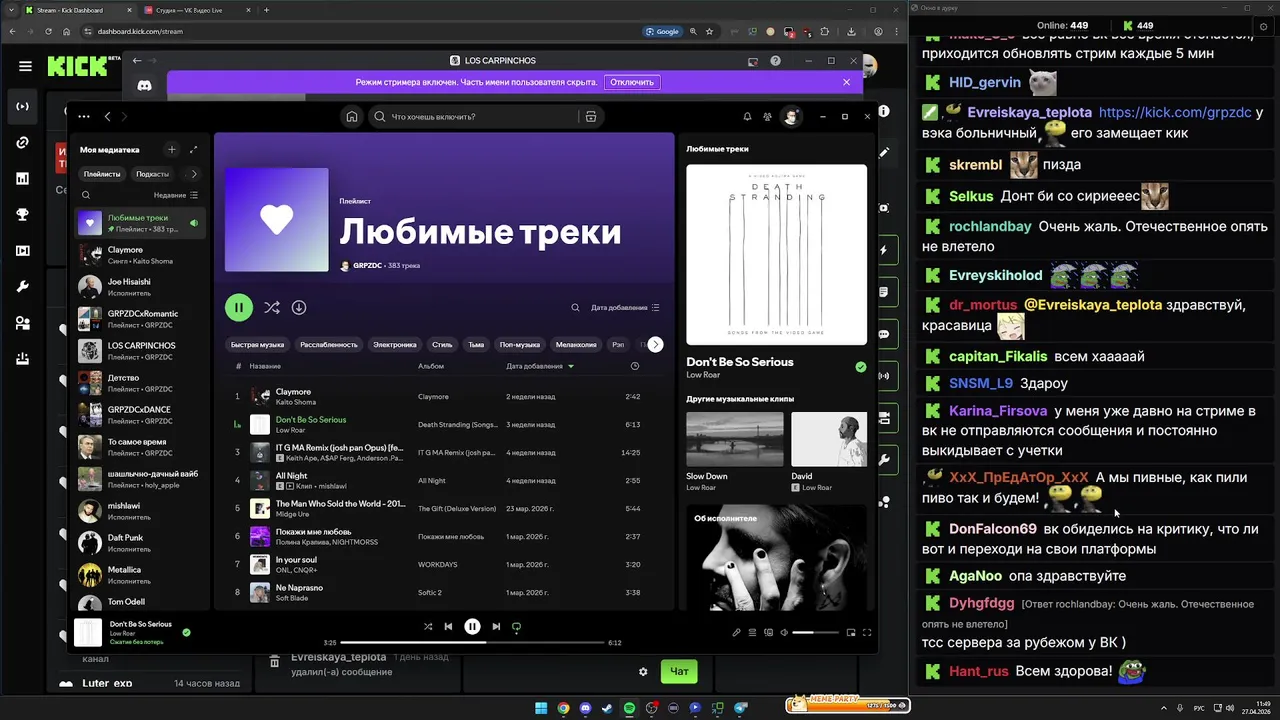Click the Death Stranding album cover
Image resolution: width=1280 pixels, height=720 pixels.
pyautogui.click(x=776, y=254)
